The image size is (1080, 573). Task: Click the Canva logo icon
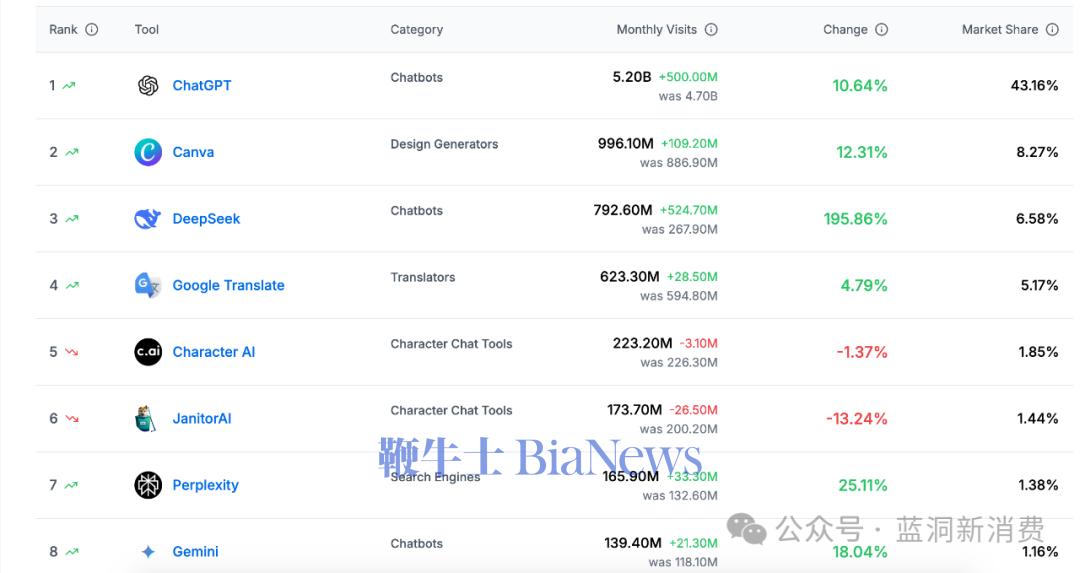[x=148, y=152]
